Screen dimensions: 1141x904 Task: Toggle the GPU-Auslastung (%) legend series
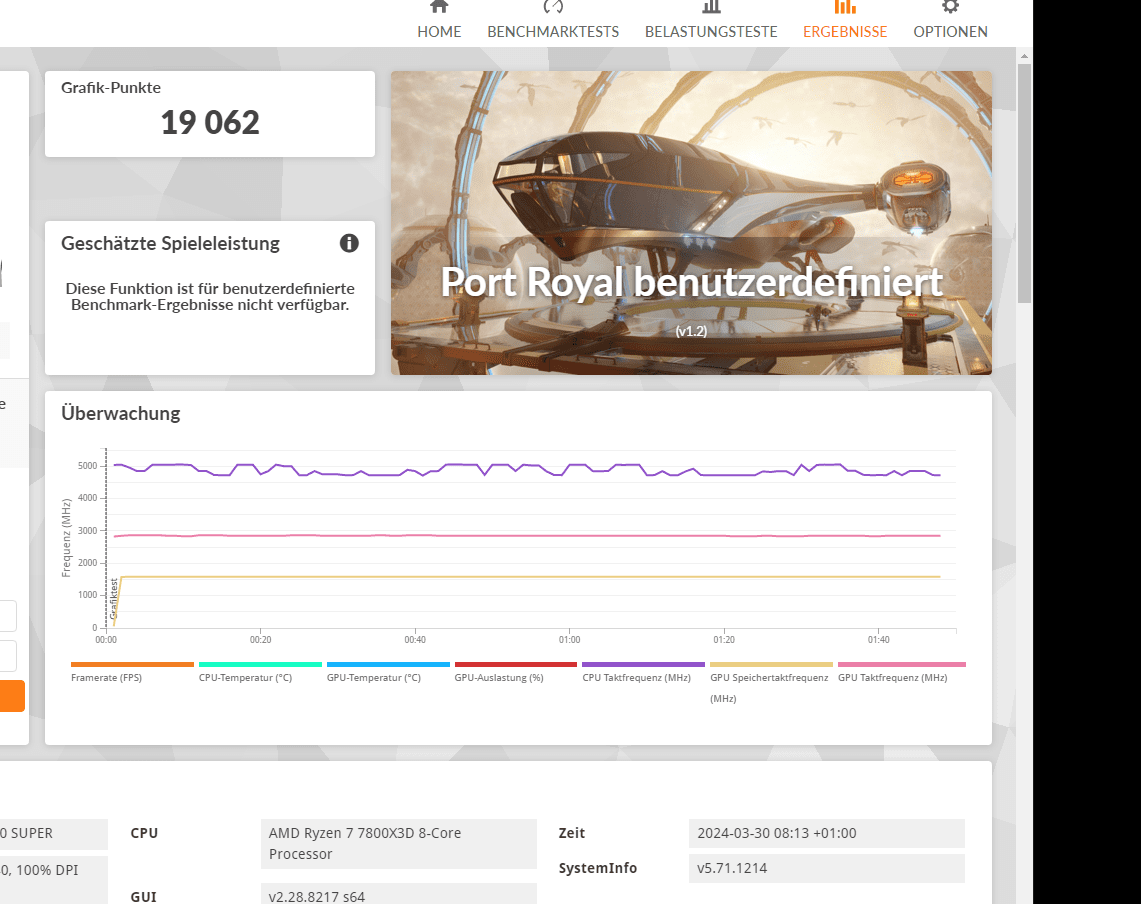click(515, 672)
